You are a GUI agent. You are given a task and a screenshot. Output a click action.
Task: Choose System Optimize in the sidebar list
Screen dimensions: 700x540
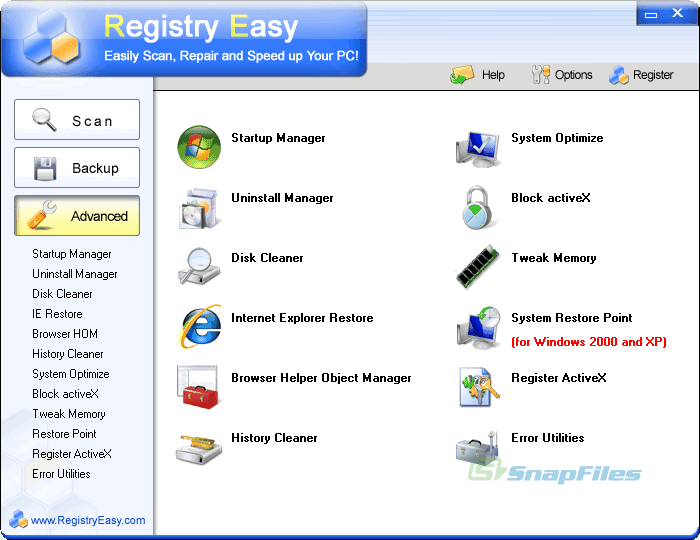[71, 374]
